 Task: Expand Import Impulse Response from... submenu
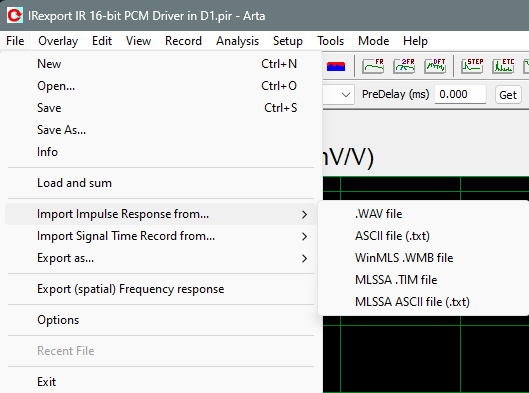(x=161, y=214)
